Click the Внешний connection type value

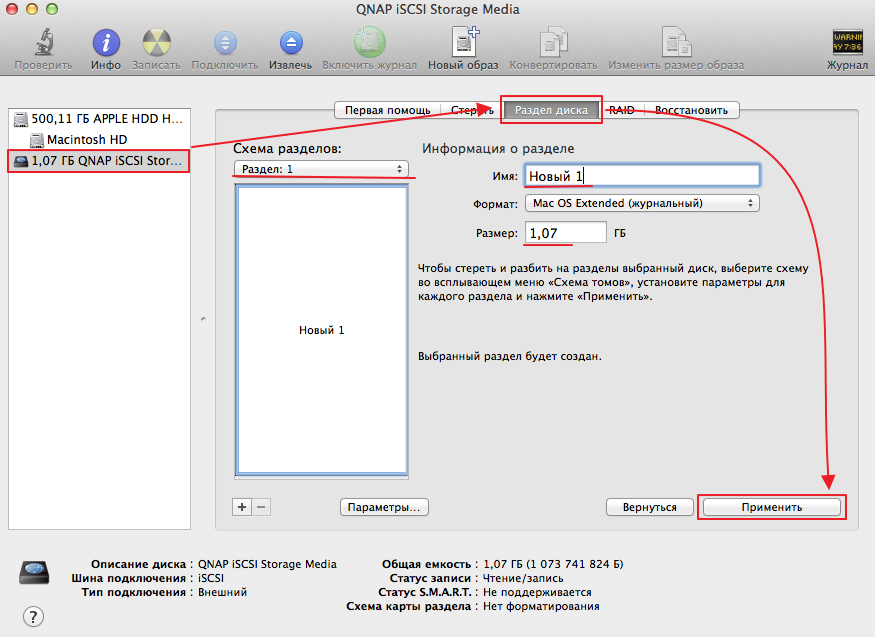tap(222, 592)
